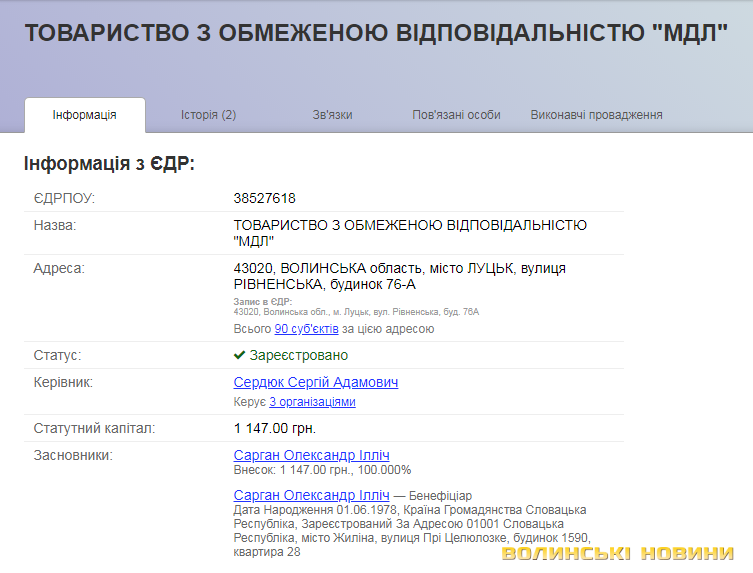
Task: Switch to the Інформація tab
Action: click(x=85, y=115)
